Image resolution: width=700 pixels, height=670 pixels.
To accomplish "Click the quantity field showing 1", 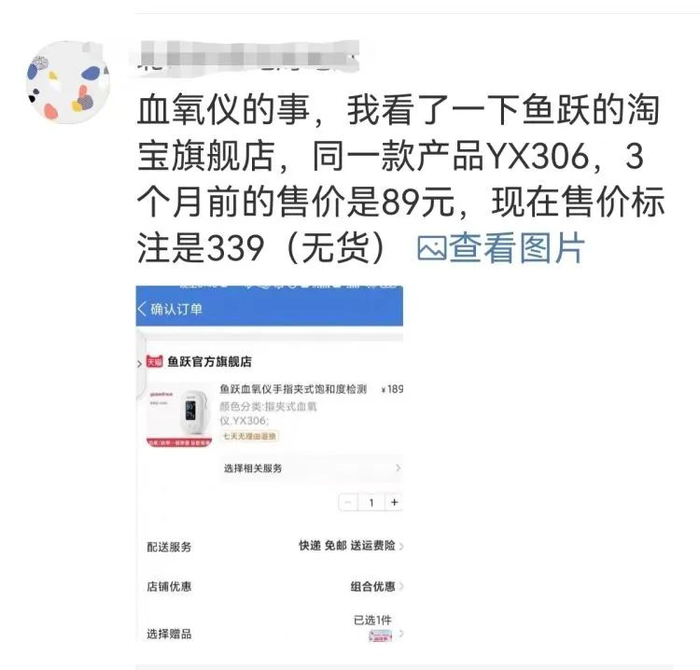I will tap(371, 503).
